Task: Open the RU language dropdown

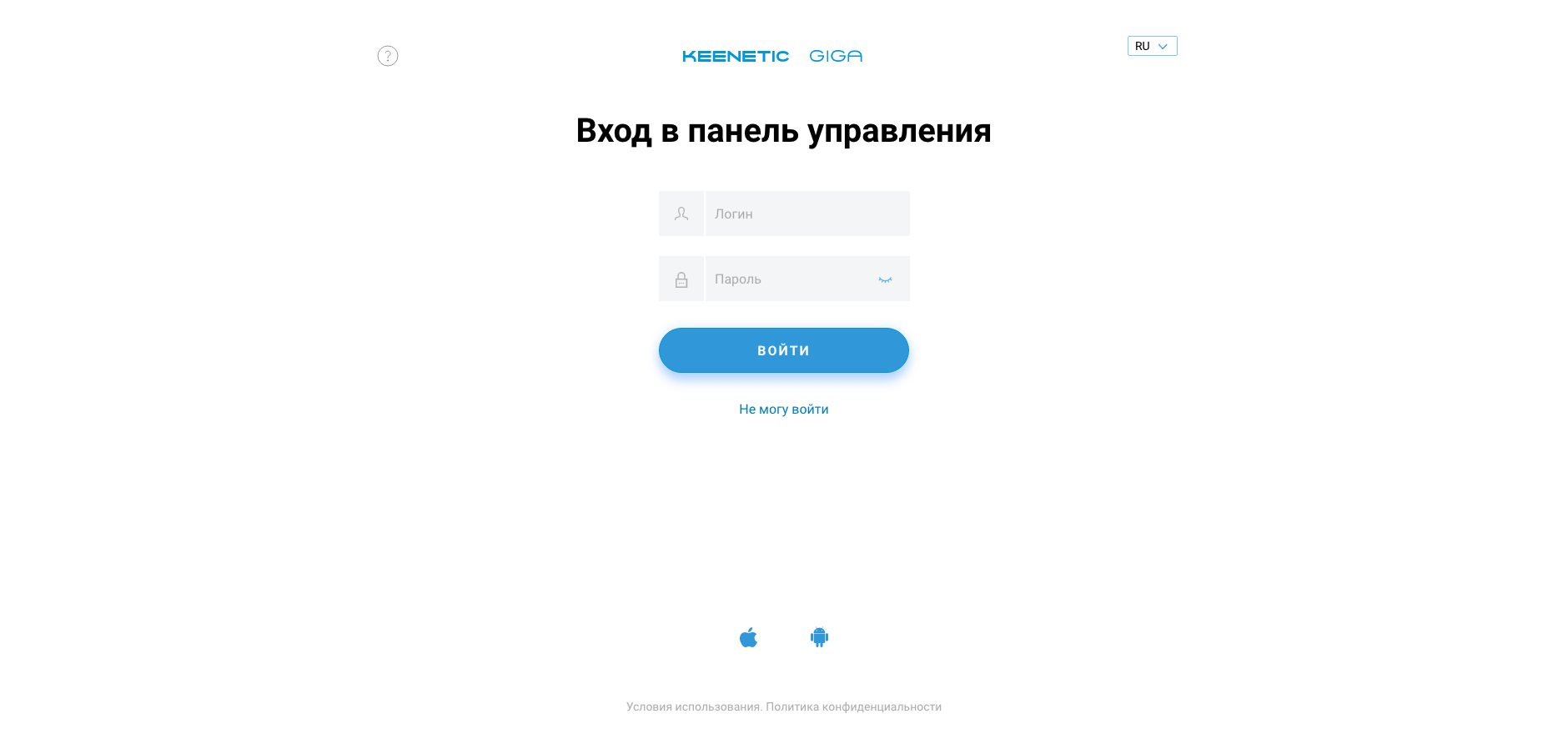Action: click(x=1152, y=46)
